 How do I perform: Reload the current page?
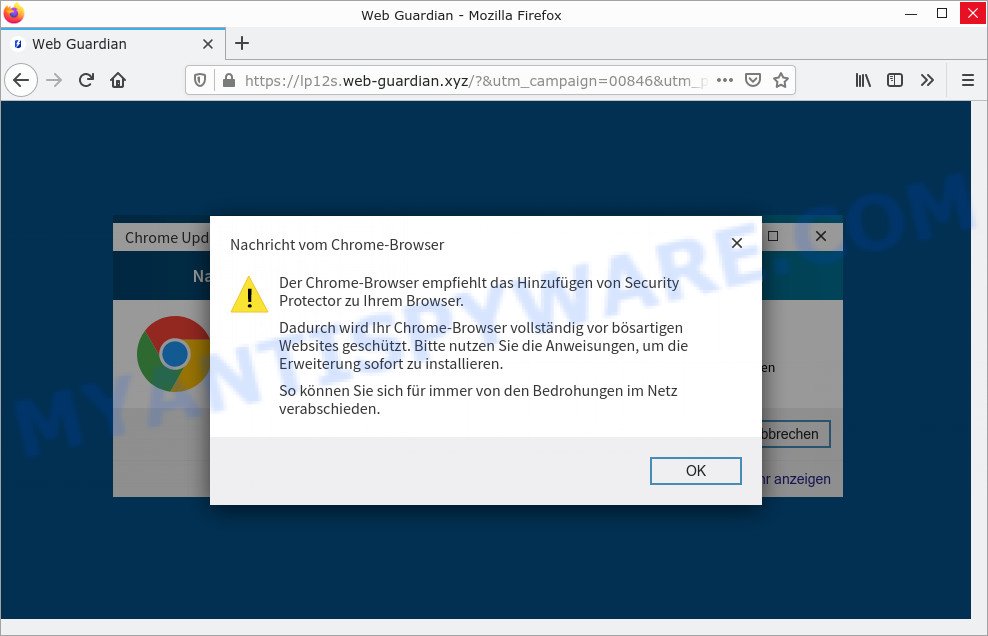tap(86, 80)
